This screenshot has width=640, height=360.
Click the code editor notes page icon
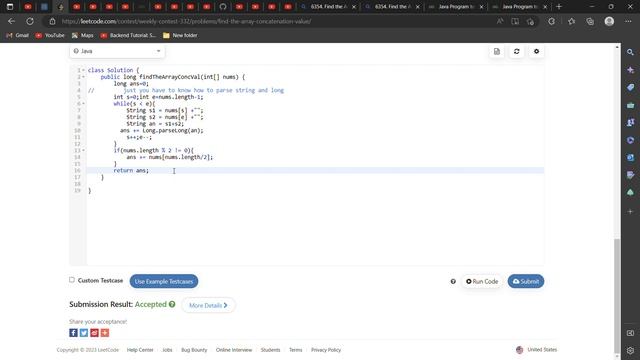click(x=497, y=51)
